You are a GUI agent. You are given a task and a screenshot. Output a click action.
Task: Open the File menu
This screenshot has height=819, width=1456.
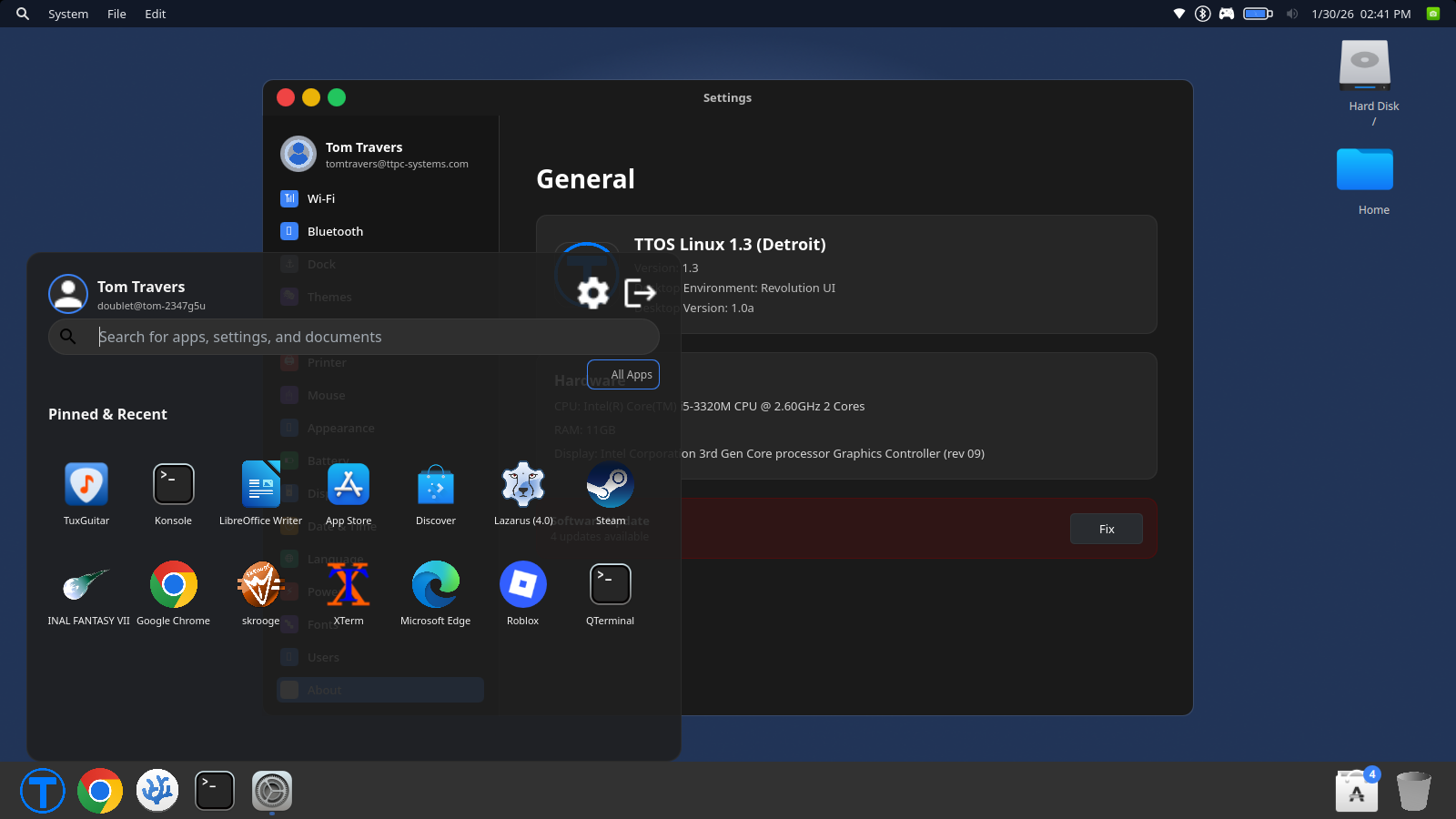(116, 14)
